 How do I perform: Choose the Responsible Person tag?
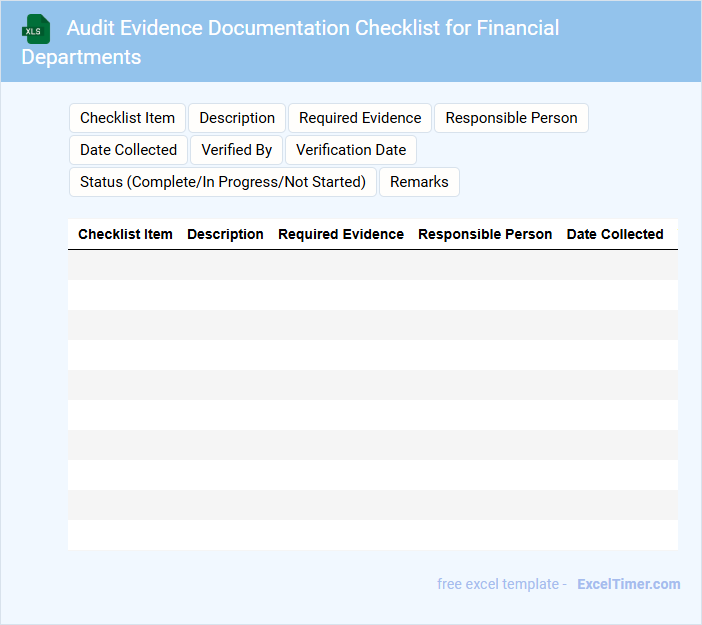point(511,118)
